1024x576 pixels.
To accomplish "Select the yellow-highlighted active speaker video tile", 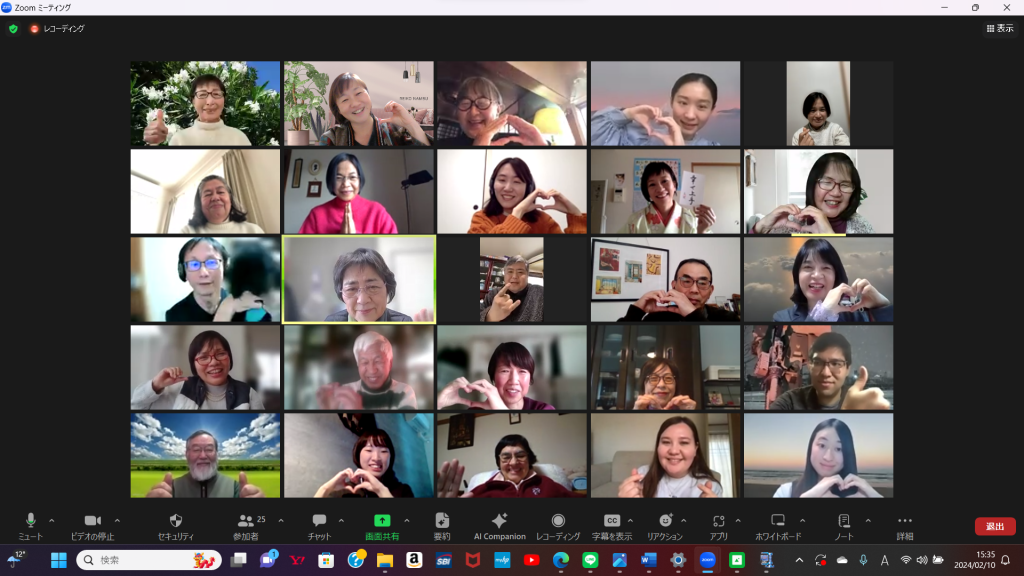I will [x=359, y=279].
